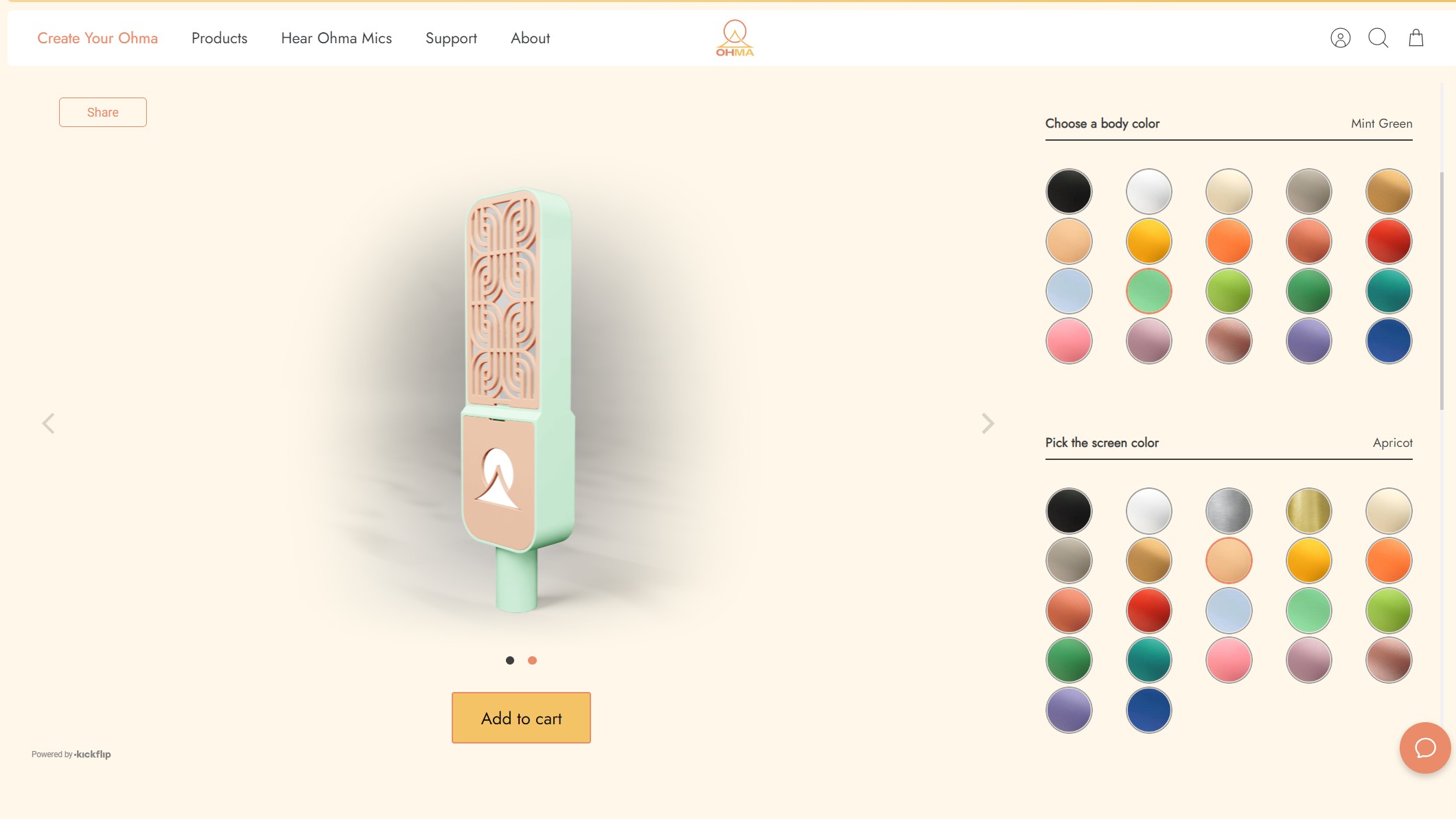Choose black body color swatch
Viewport: 1456px width, 819px height.
click(x=1069, y=191)
